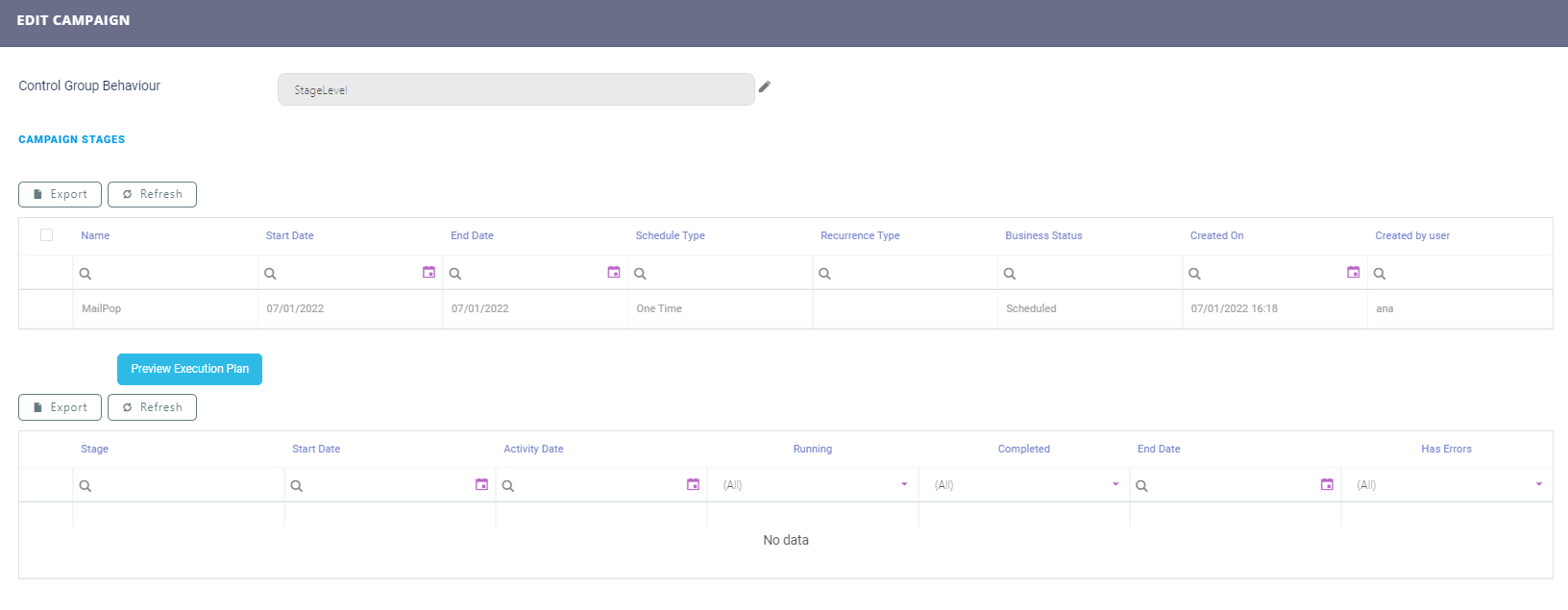Expand the Running filter dropdown
1568x610 pixels.
pyautogui.click(x=904, y=485)
